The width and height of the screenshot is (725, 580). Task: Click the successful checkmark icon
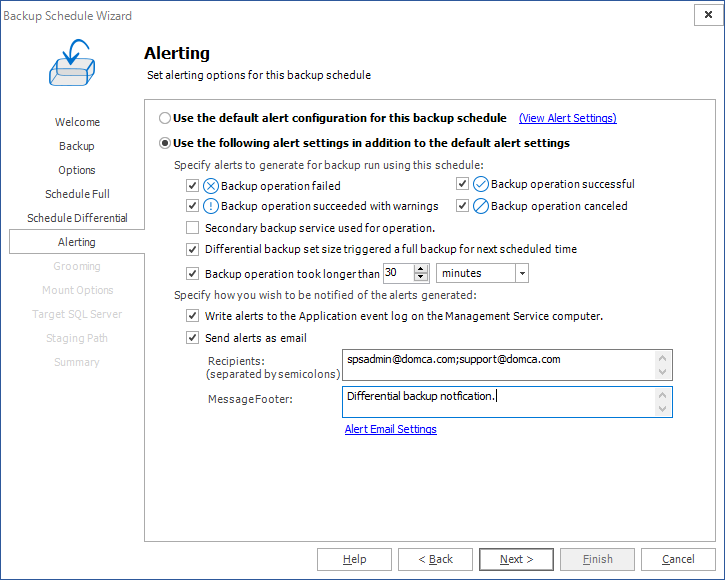pos(481,184)
